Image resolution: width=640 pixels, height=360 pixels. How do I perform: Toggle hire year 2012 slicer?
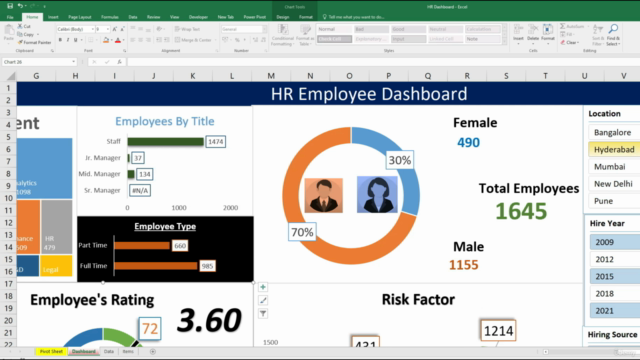pyautogui.click(x=615, y=259)
